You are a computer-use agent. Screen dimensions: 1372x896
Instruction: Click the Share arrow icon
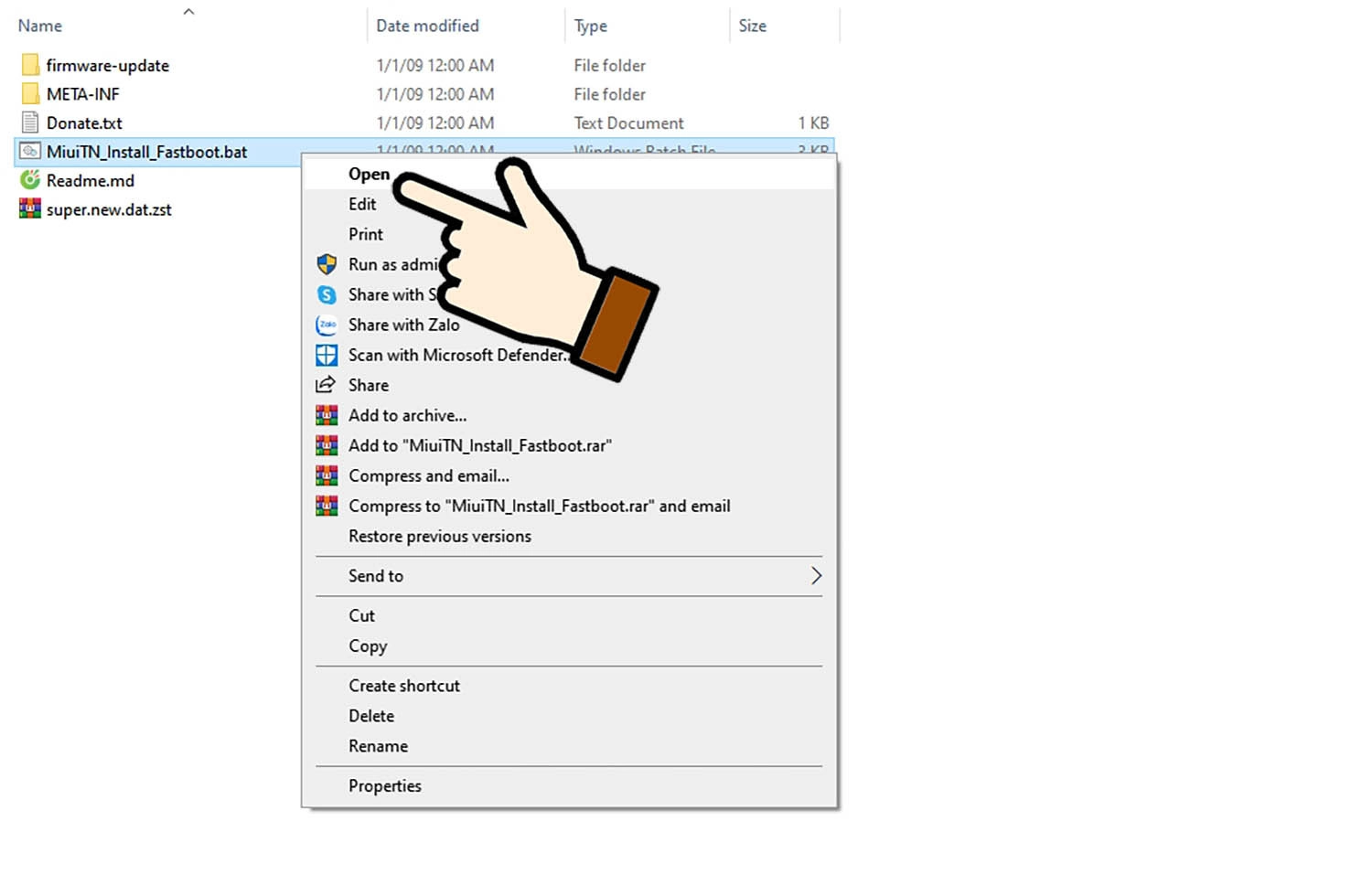point(327,385)
